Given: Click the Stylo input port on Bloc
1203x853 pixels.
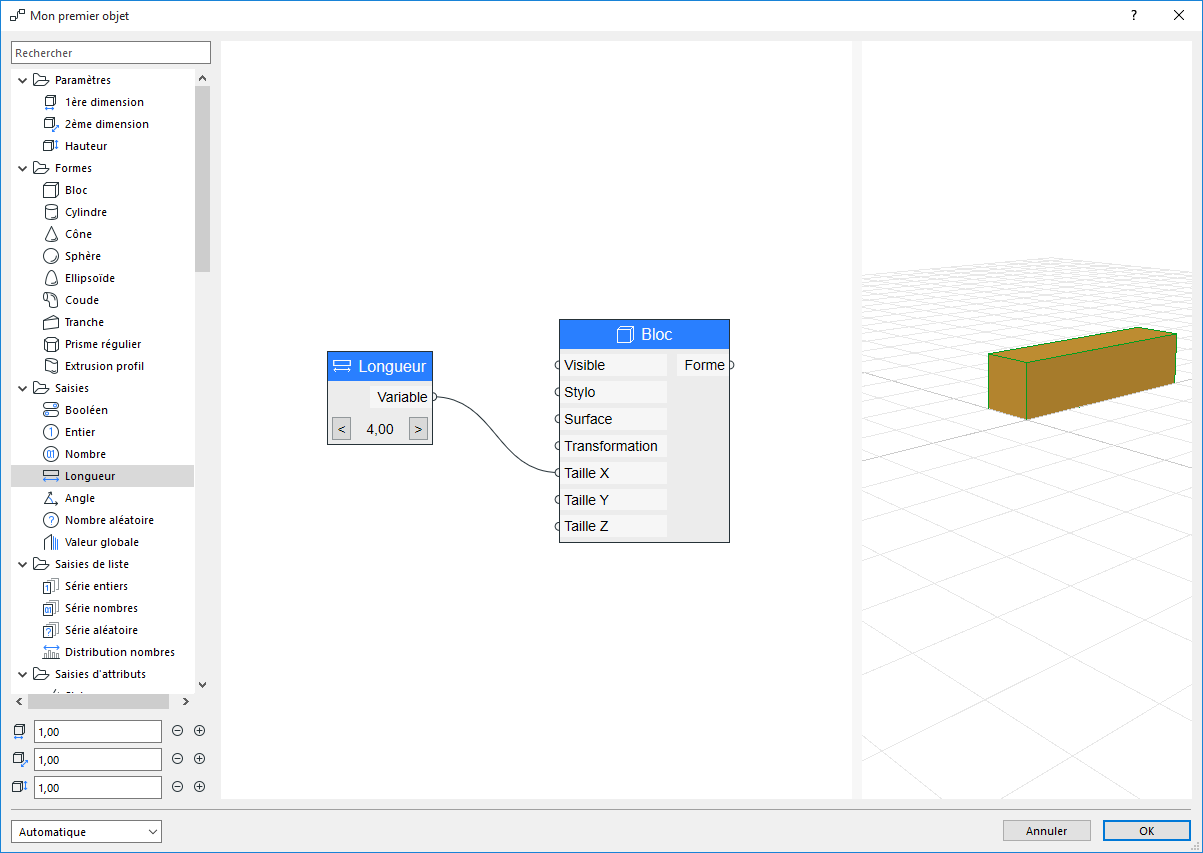Looking at the screenshot, I should [558, 392].
